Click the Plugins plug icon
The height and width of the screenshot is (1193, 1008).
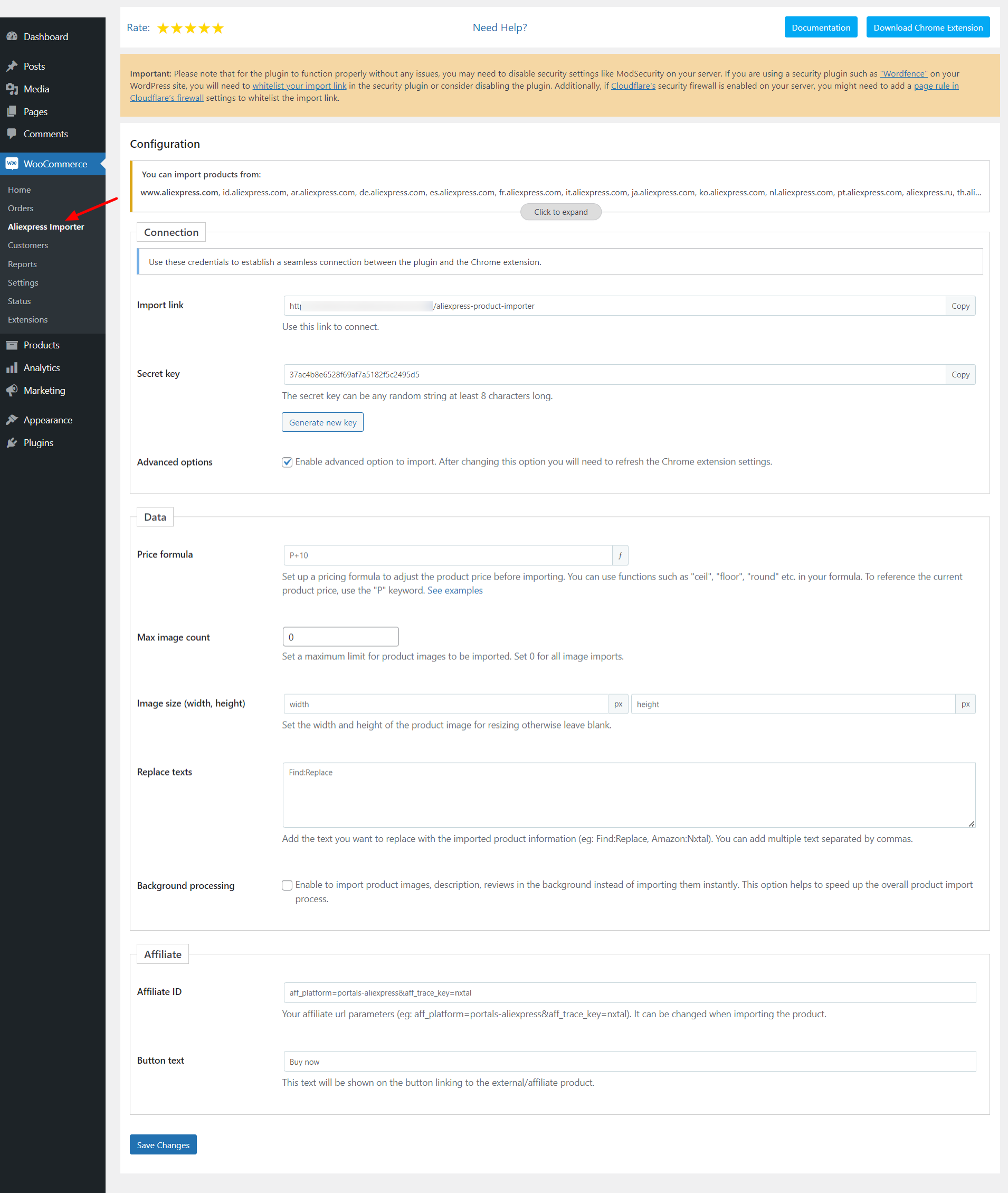point(12,443)
